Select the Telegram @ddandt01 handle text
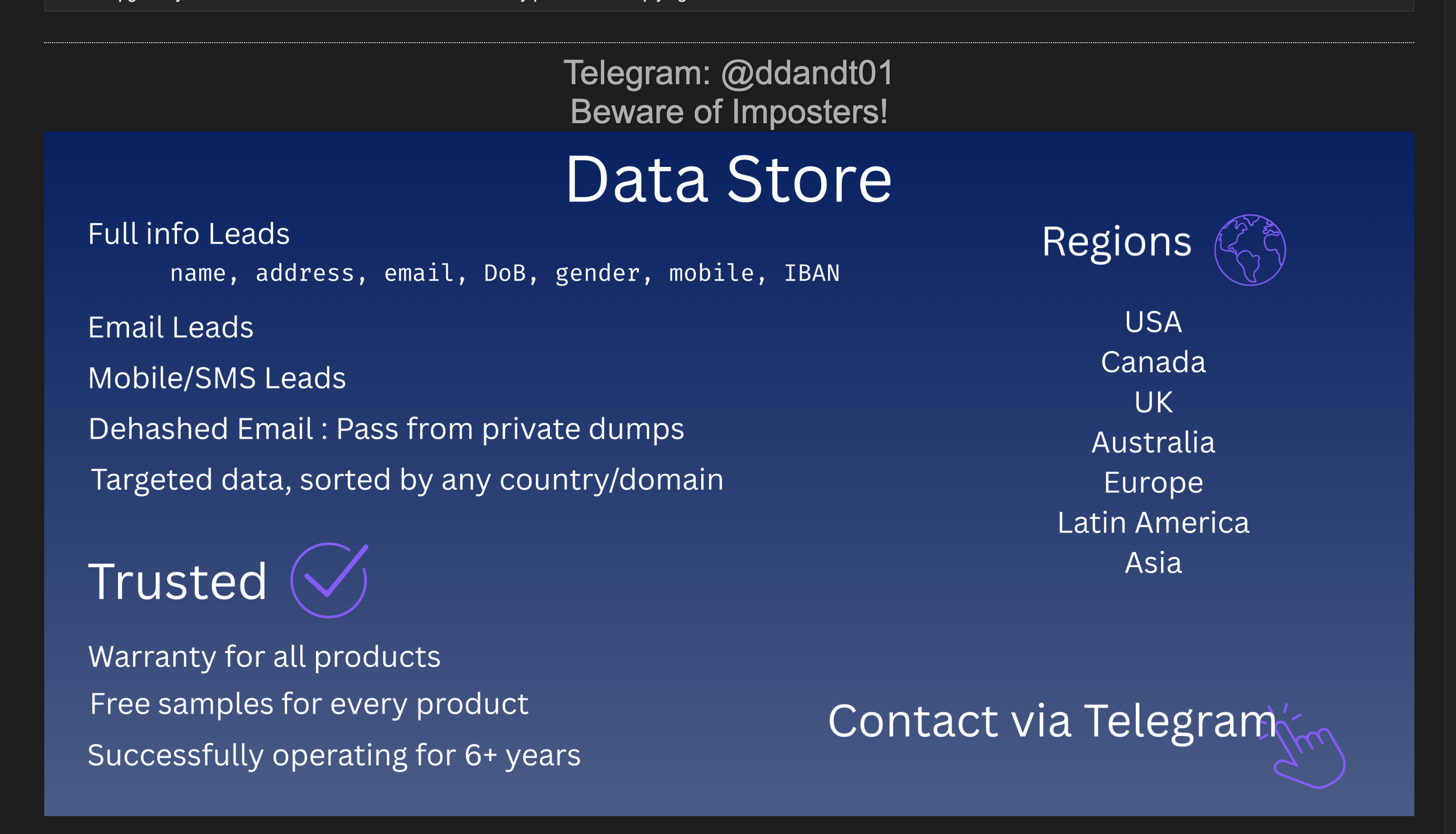The width and height of the screenshot is (1456, 834). (729, 73)
